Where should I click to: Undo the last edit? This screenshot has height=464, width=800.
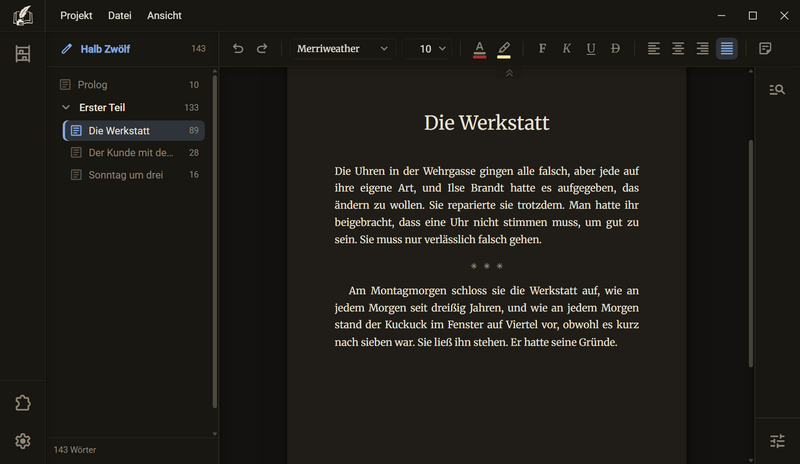point(238,48)
